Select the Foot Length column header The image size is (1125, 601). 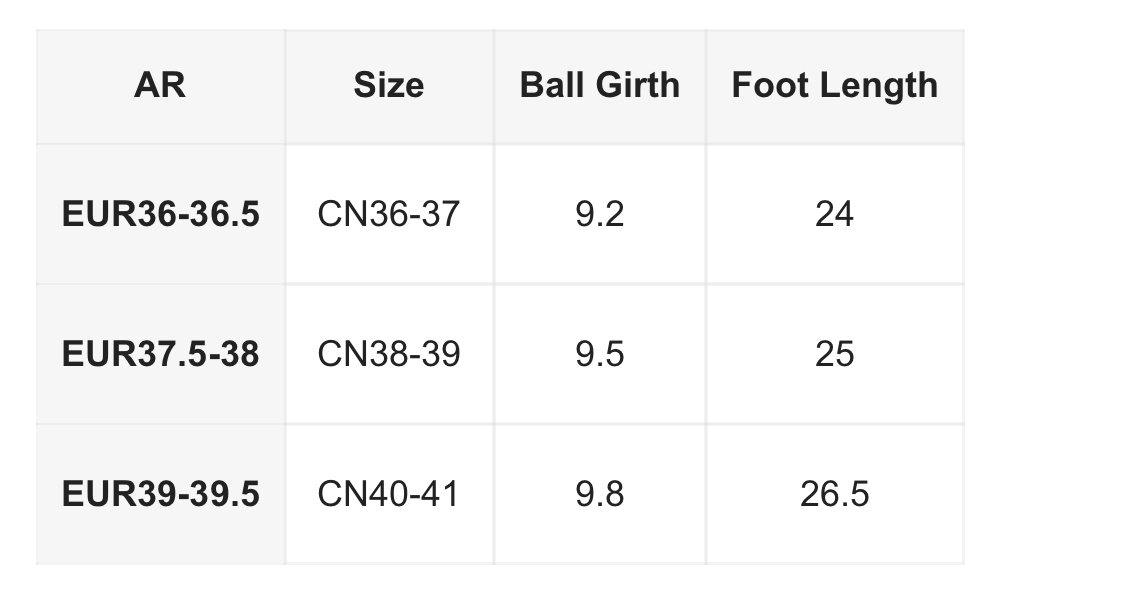pos(834,85)
